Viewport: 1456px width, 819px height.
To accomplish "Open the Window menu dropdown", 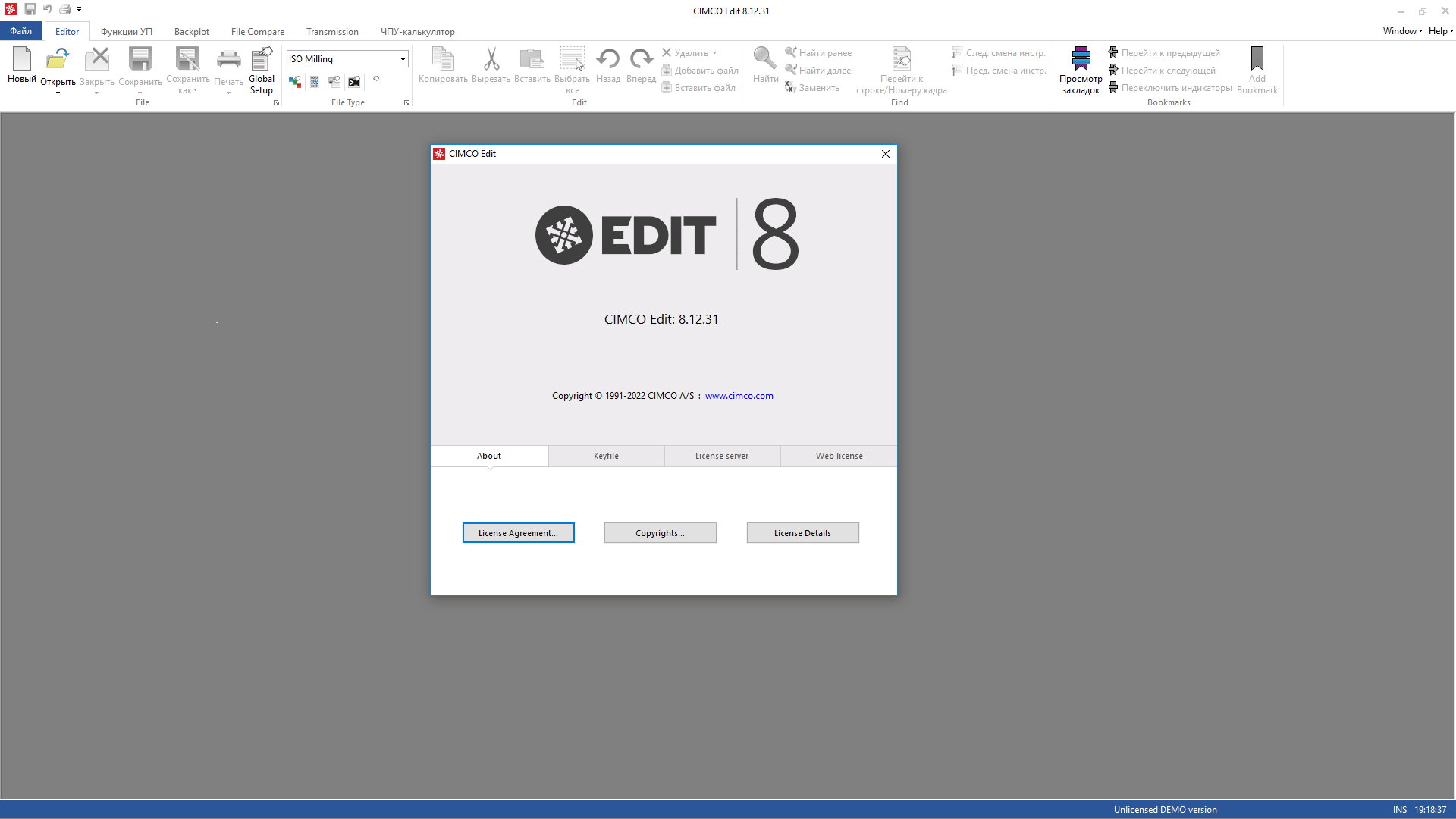I will [x=1402, y=31].
